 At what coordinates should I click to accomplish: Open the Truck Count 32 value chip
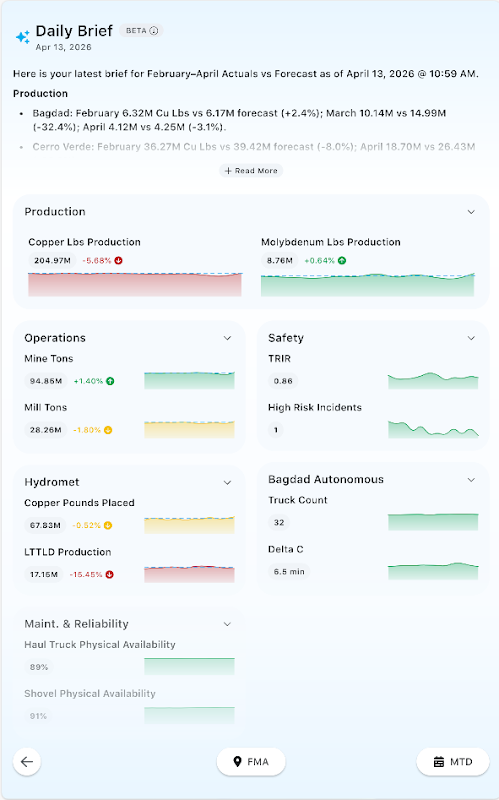279,522
